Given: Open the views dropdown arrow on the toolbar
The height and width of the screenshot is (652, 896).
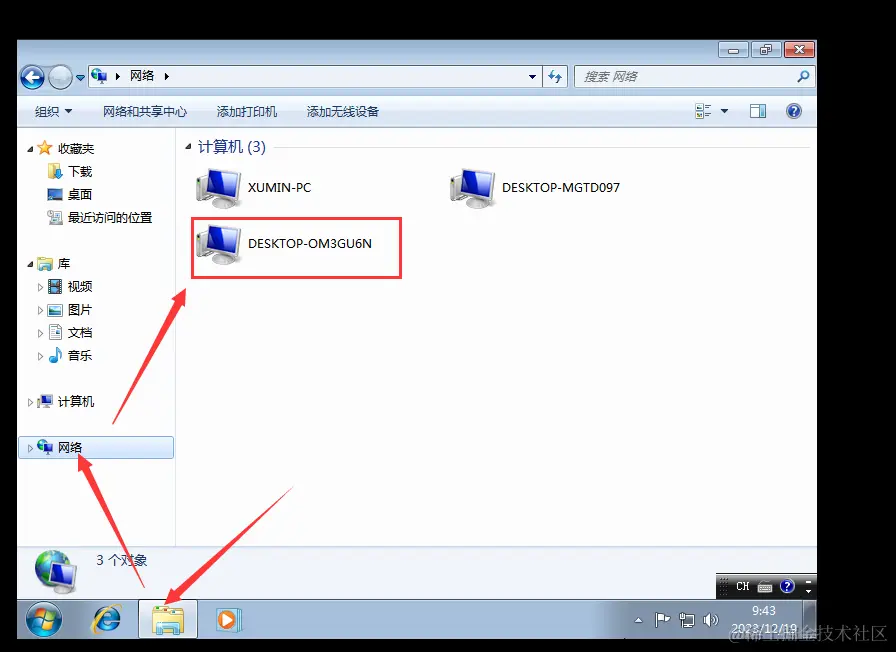Looking at the screenshot, I should (725, 111).
